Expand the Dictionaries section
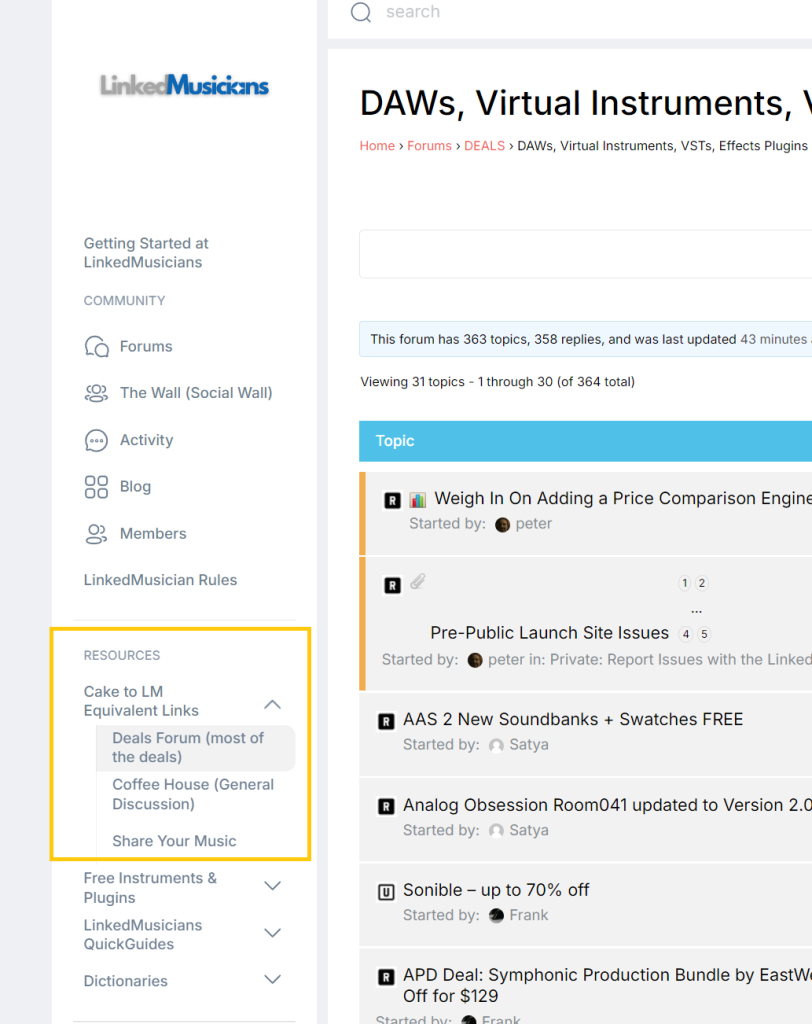 tap(272, 980)
